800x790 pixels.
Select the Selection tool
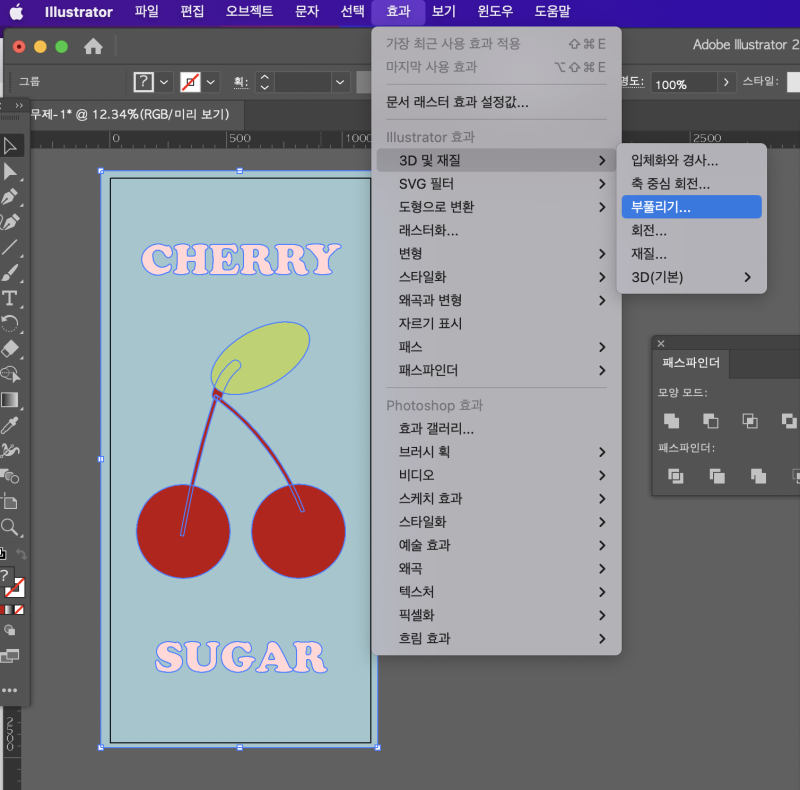tap(12, 146)
